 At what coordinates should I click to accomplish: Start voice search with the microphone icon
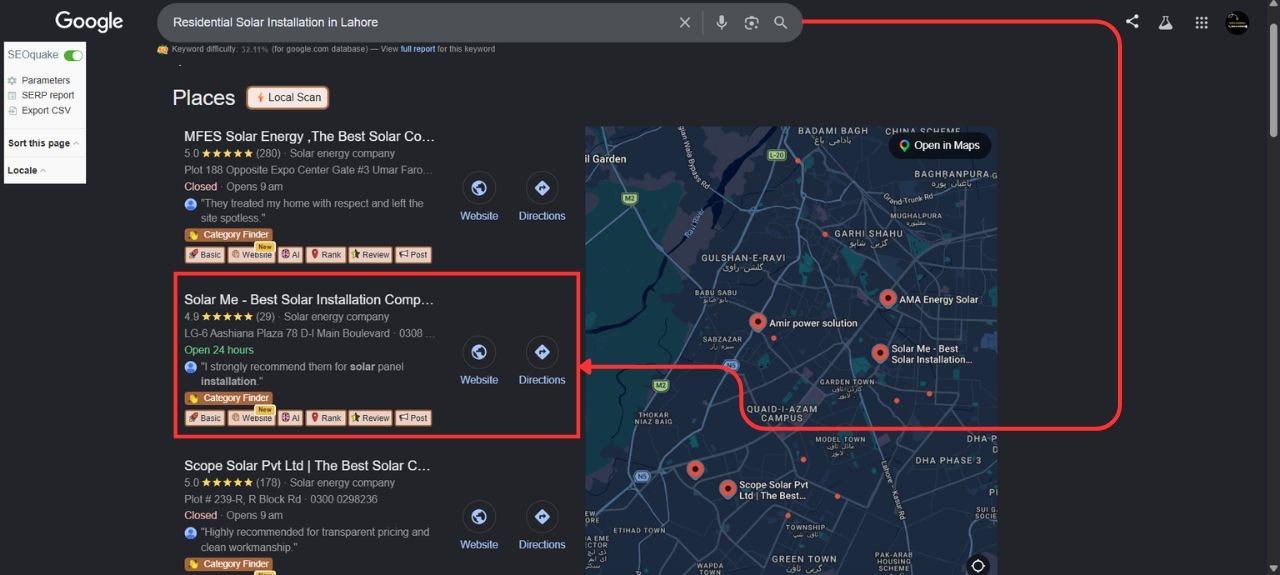click(x=721, y=22)
